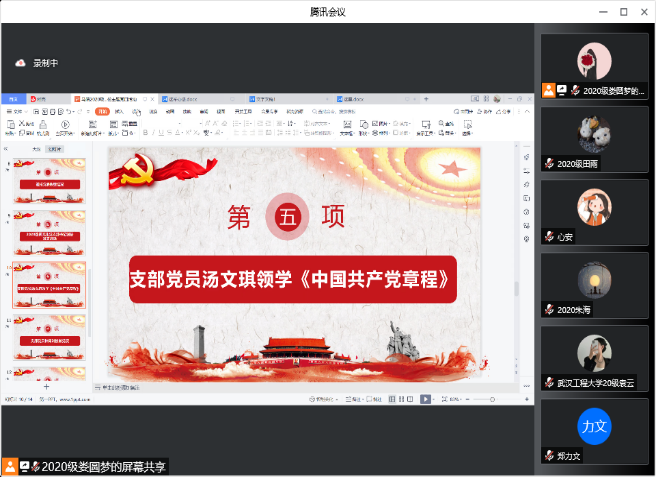656x477 pixels.
Task: Click screen-share icon in bottom sharing label
Action: click(x=23, y=466)
